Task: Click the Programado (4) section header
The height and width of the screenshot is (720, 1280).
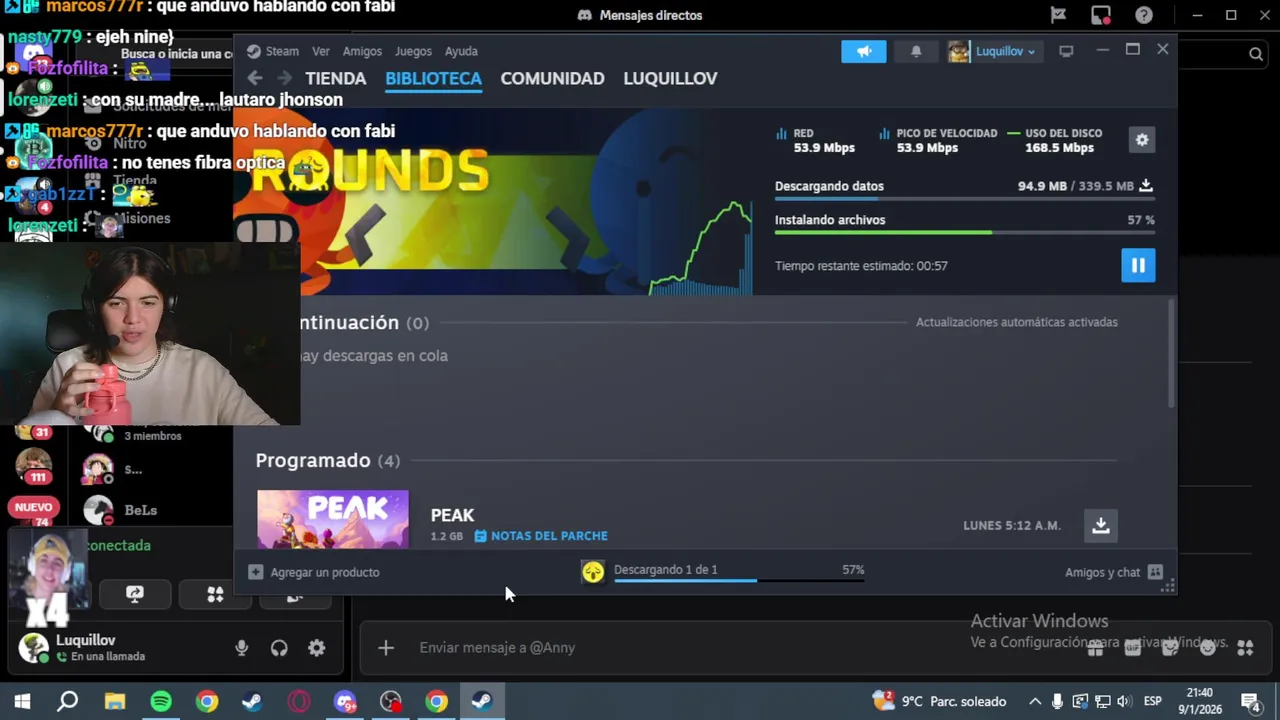Action: (327, 460)
